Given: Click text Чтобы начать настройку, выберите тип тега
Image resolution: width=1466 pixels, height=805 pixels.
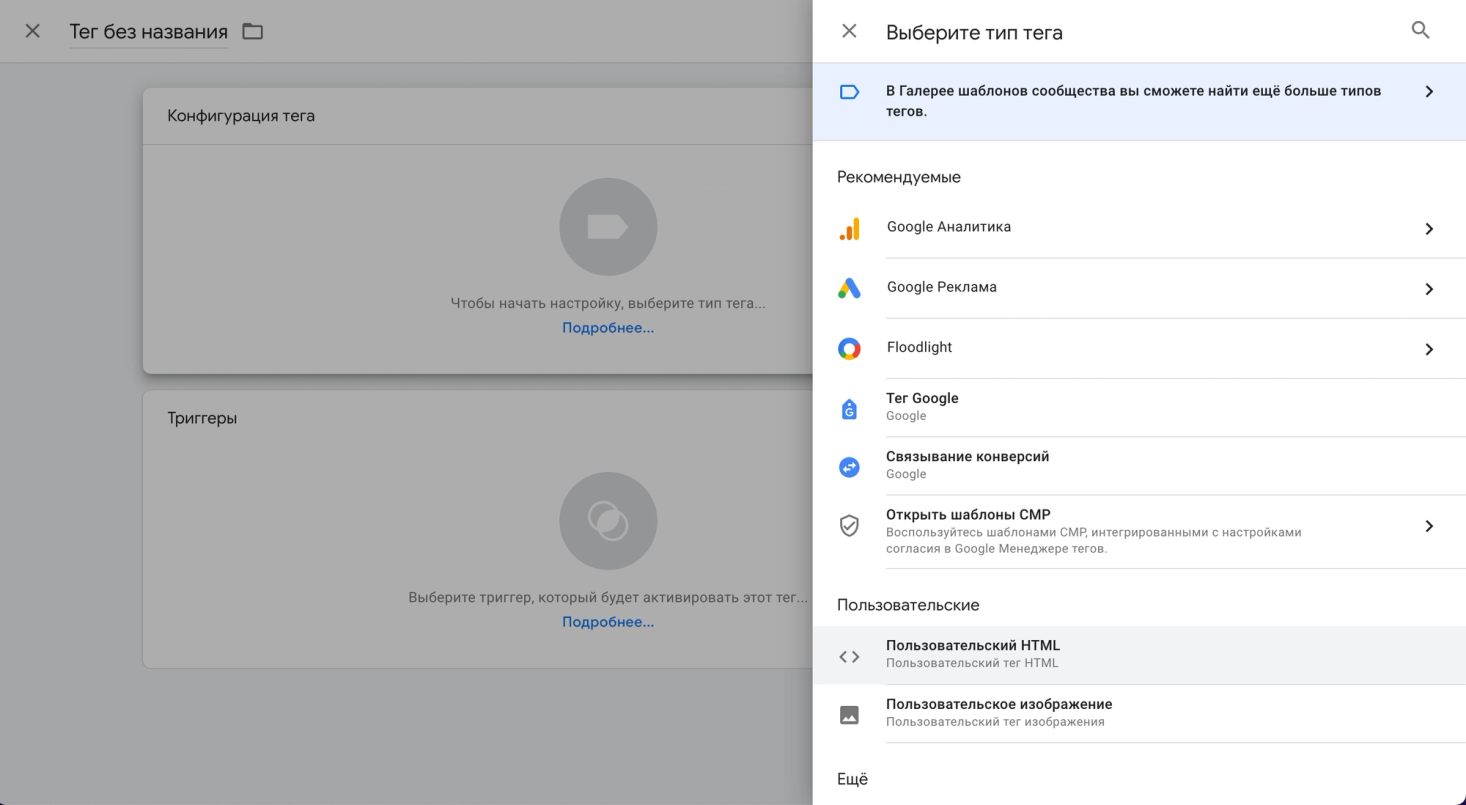Looking at the screenshot, I should click(608, 303).
